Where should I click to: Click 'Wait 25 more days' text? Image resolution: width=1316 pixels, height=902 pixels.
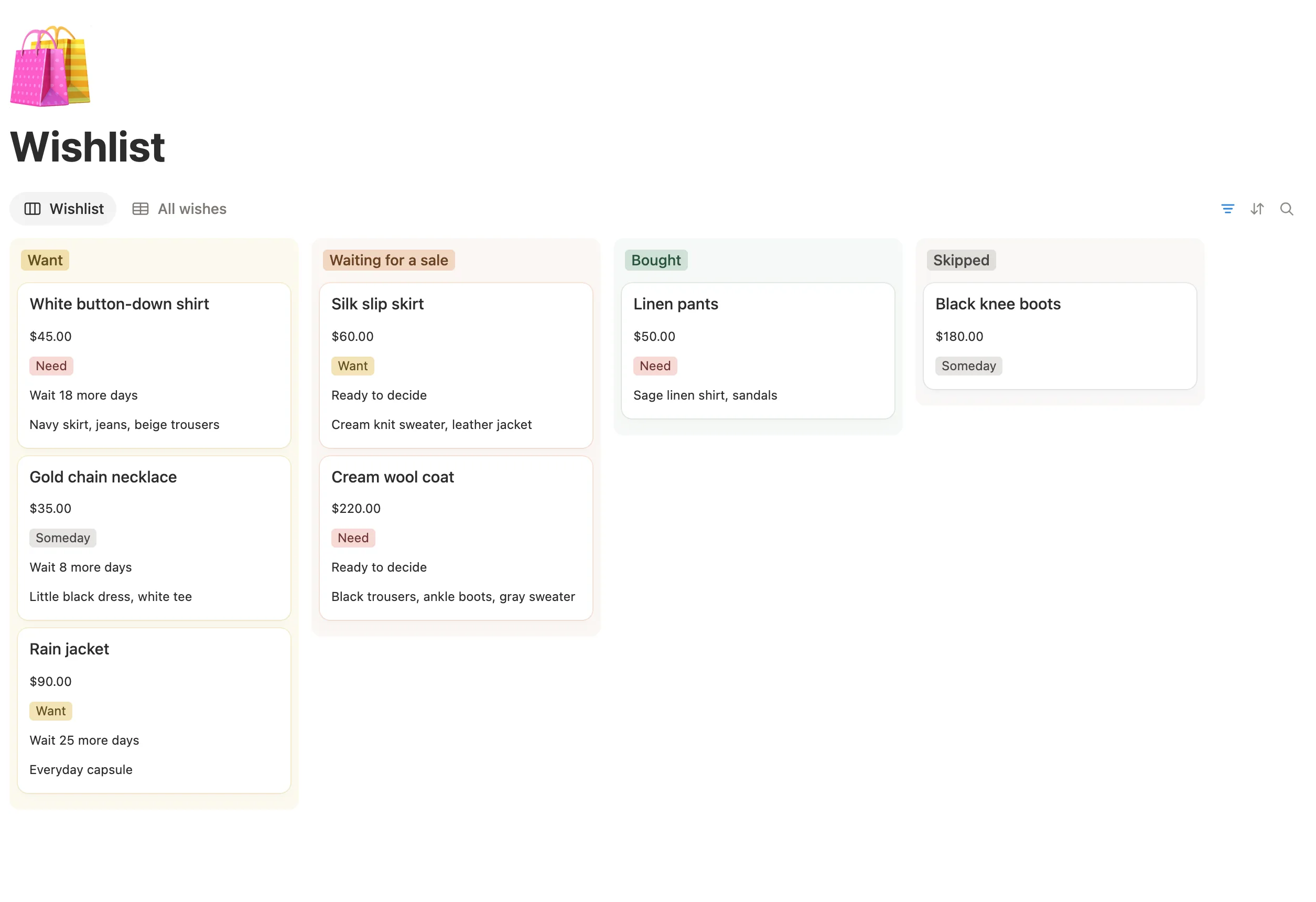click(x=84, y=740)
